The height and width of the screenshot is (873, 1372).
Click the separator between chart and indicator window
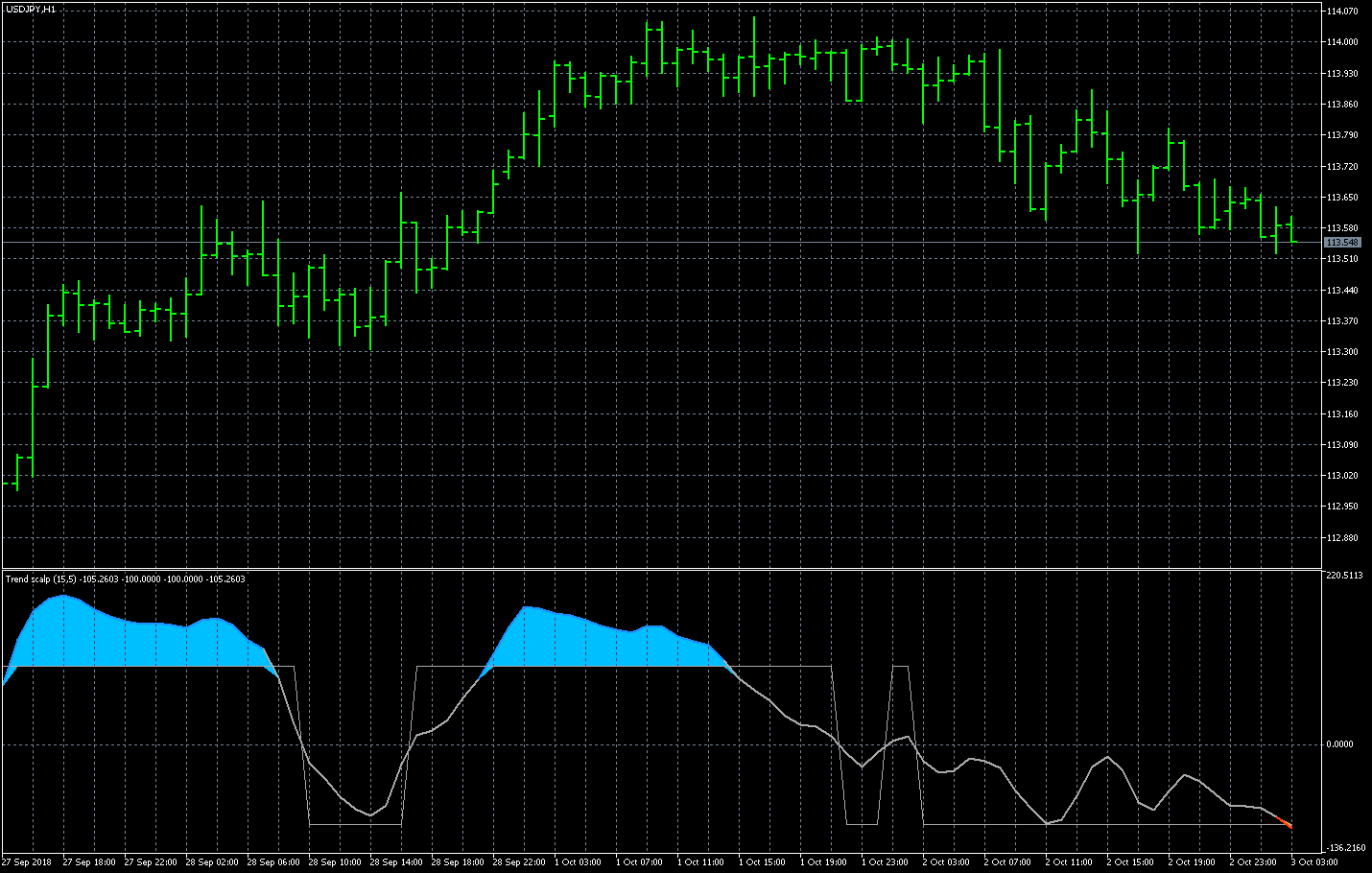(x=661, y=569)
